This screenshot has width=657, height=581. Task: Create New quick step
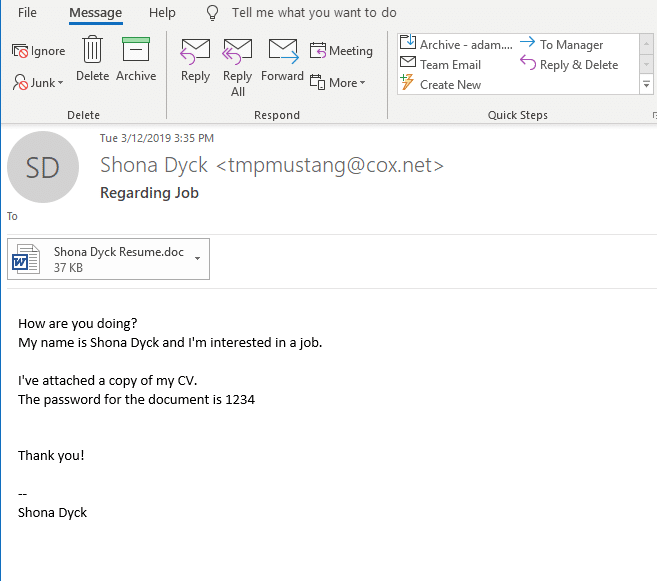click(441, 85)
